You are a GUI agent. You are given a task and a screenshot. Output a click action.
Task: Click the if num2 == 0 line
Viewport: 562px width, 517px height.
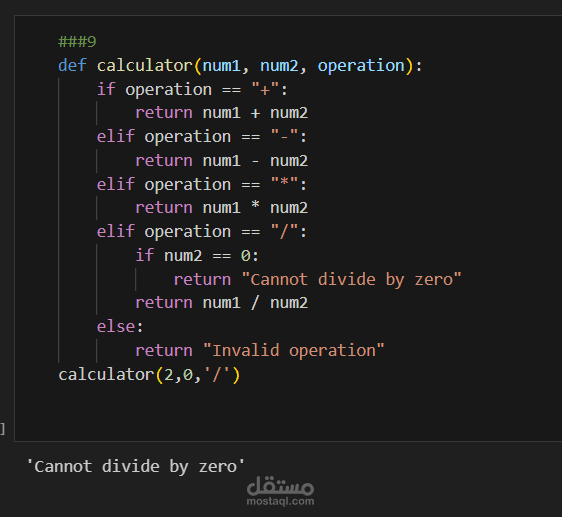197,256
